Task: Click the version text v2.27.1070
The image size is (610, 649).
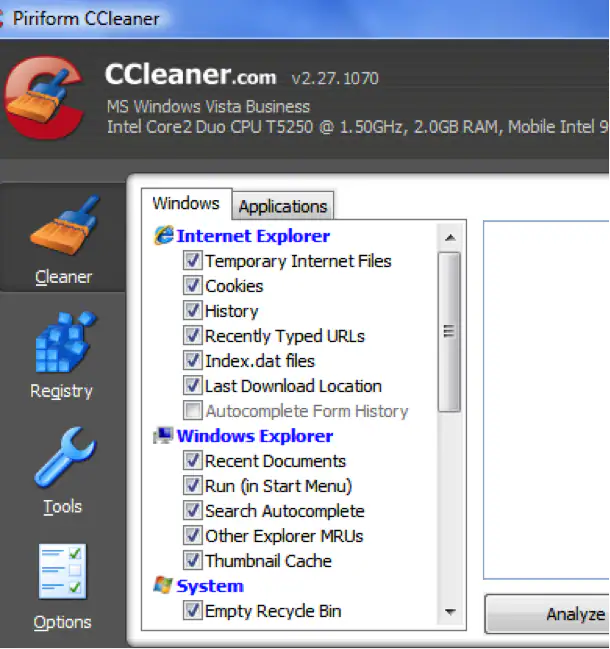Action: click(x=335, y=78)
